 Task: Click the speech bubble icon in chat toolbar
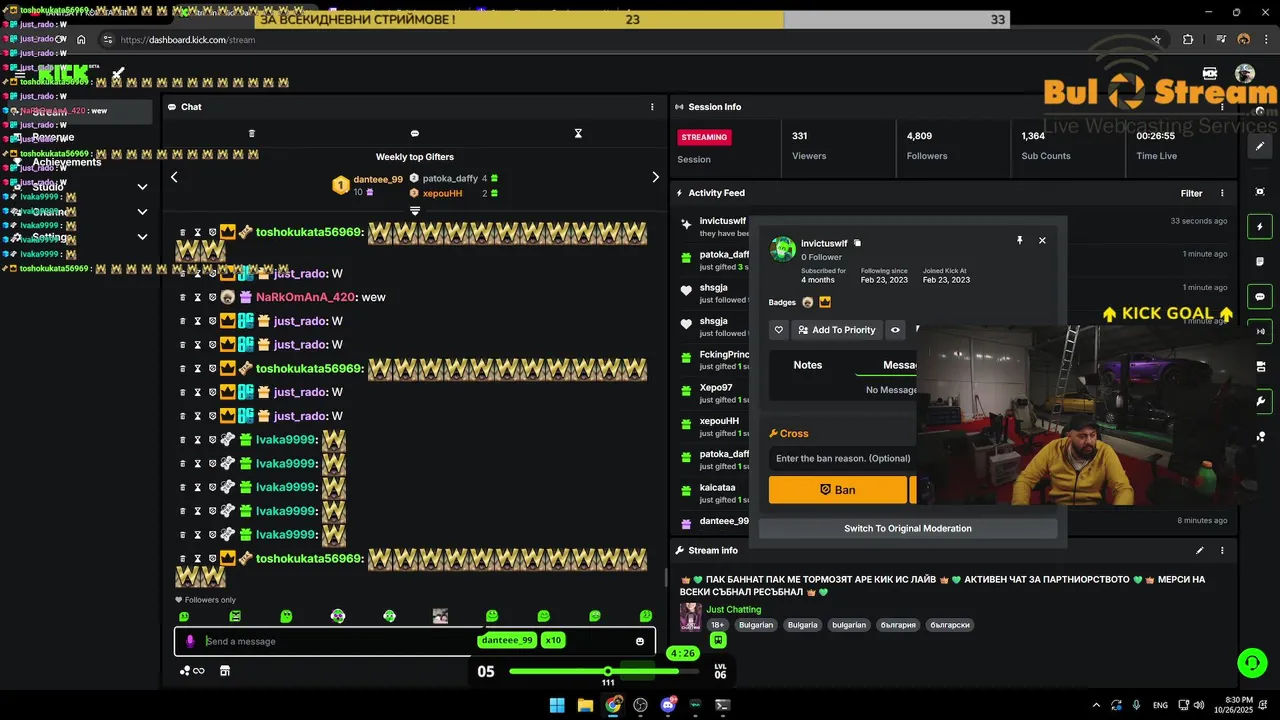(415, 133)
